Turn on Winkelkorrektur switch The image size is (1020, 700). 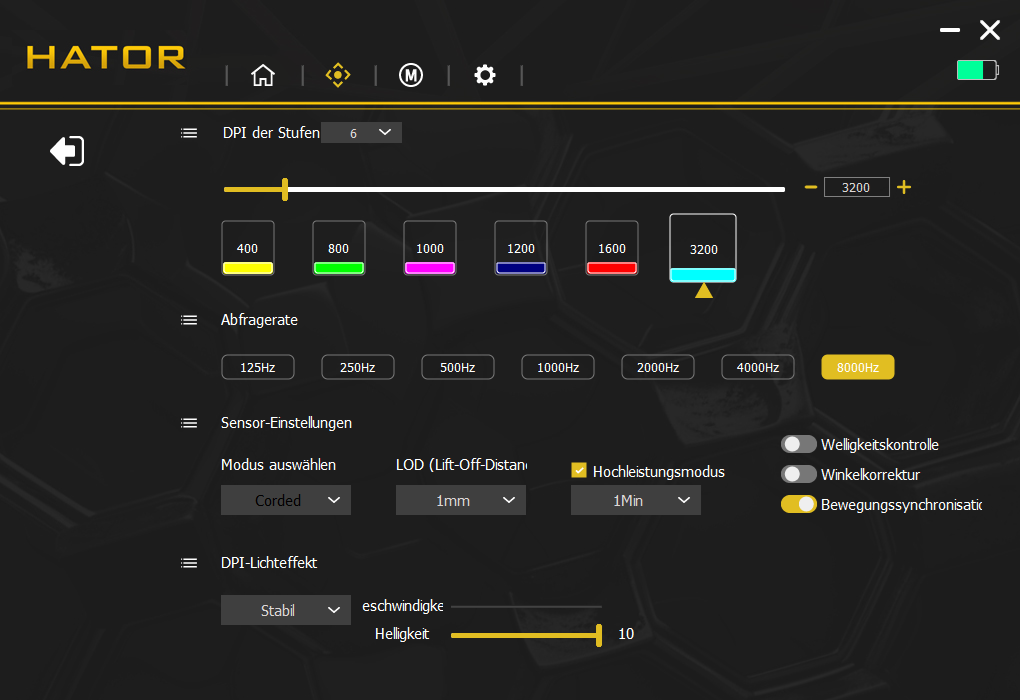click(799, 474)
